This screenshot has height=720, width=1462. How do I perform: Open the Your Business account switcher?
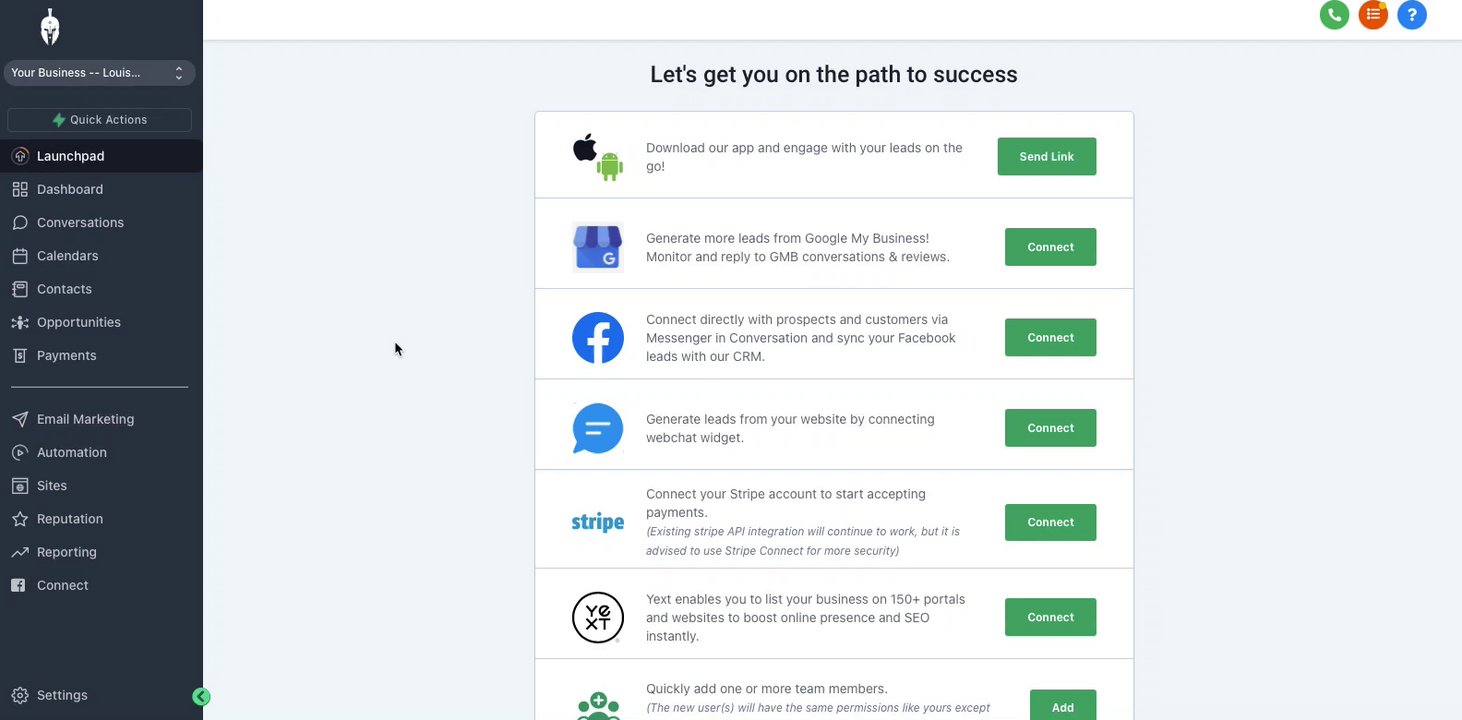[99, 73]
